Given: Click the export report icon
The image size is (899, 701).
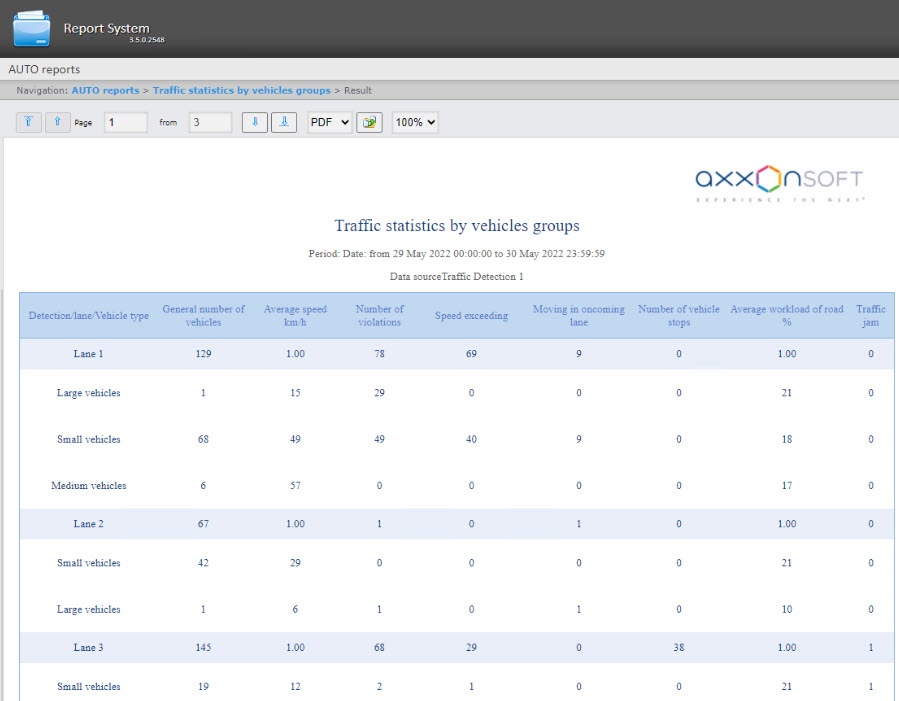Looking at the screenshot, I should pyautogui.click(x=369, y=122).
